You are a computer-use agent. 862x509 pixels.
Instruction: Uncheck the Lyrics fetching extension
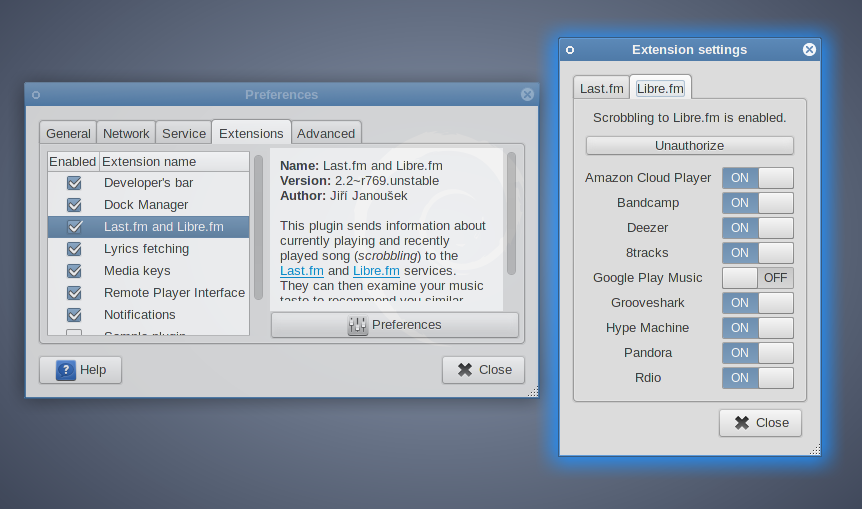pos(74,249)
